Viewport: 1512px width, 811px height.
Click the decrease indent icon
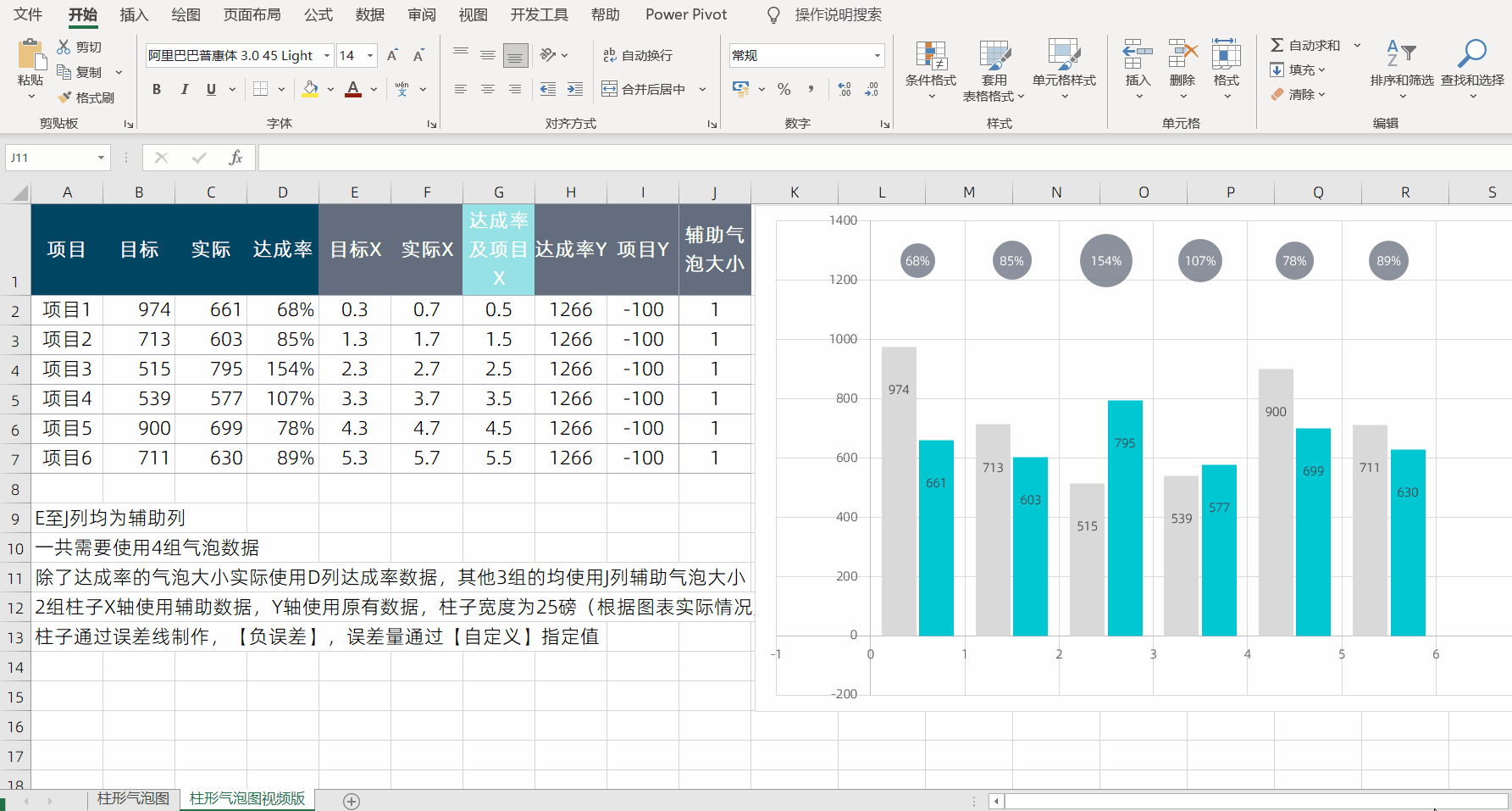pyautogui.click(x=548, y=89)
